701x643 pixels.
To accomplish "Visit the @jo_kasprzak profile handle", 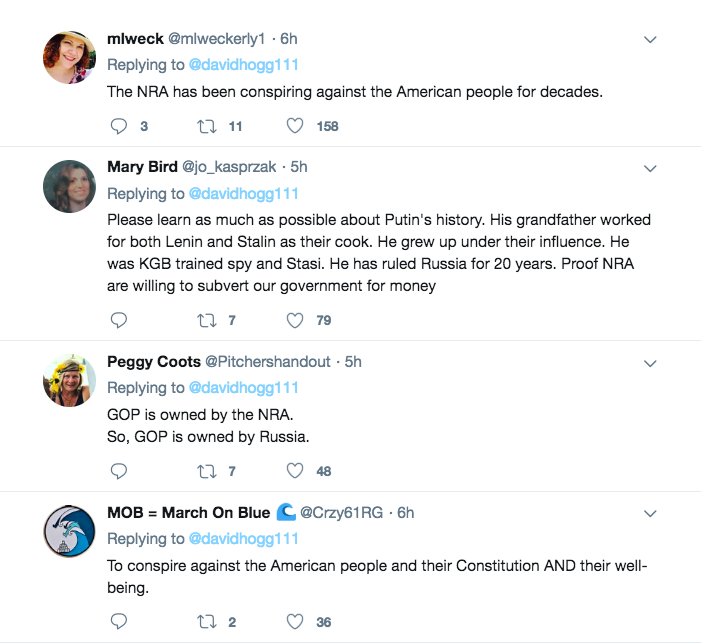I will pos(231,167).
